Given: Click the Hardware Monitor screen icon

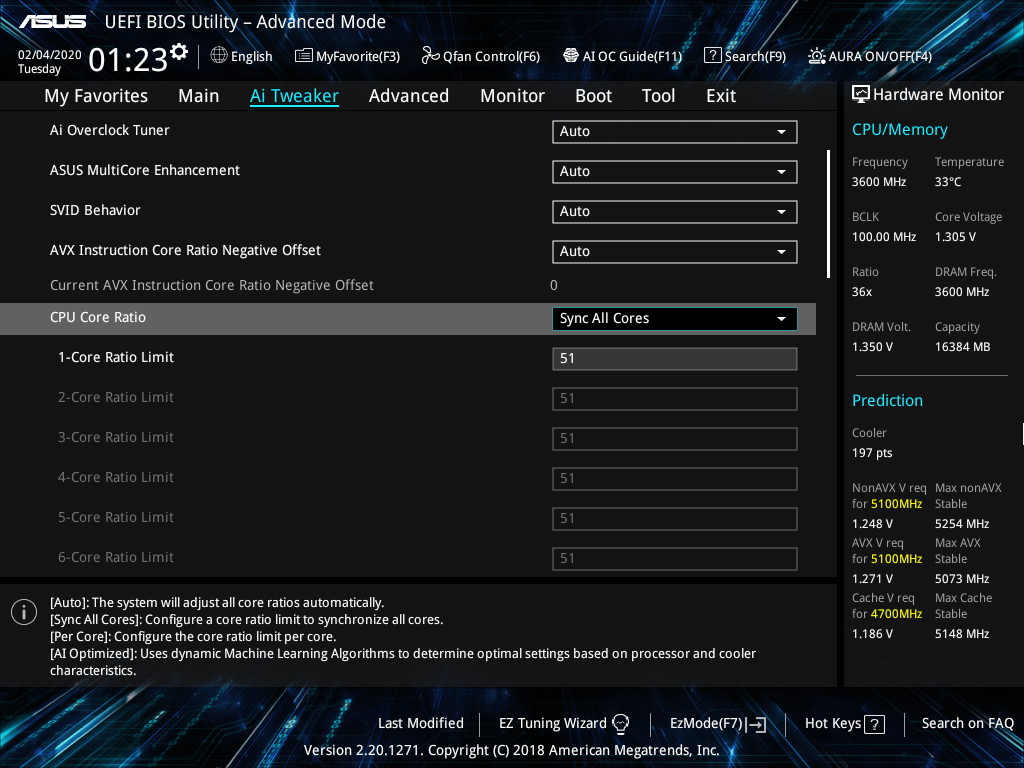Looking at the screenshot, I should pyautogui.click(x=861, y=95).
